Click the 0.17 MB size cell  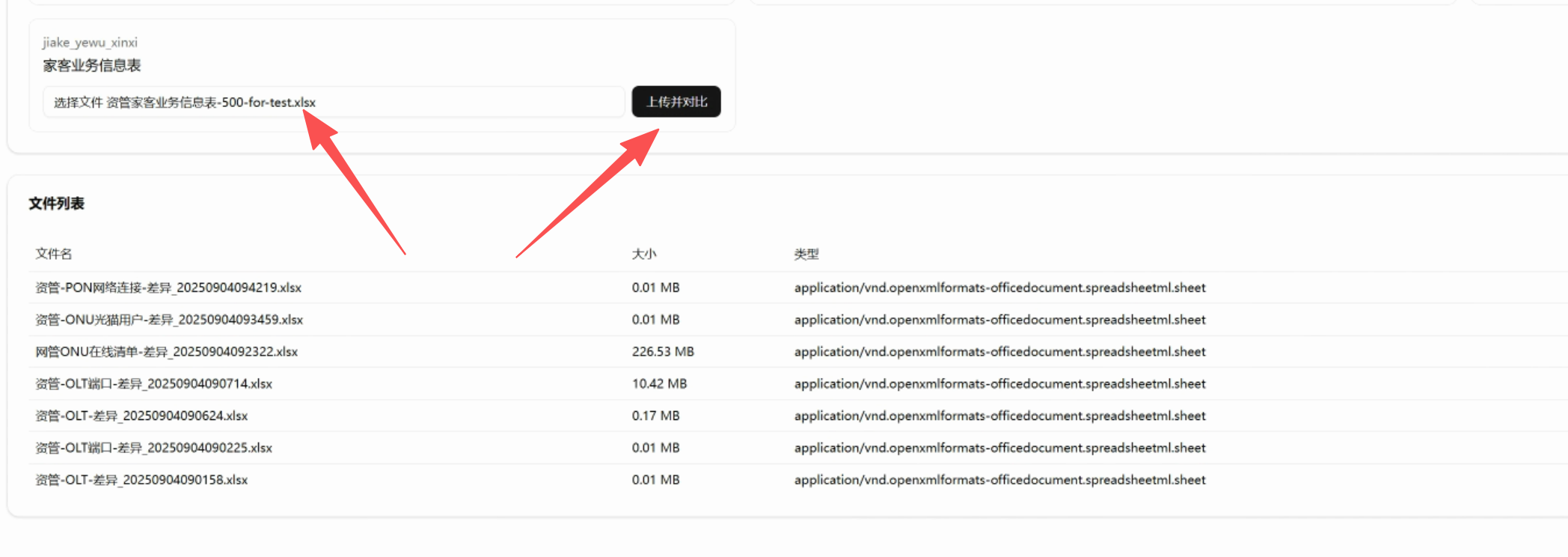655,416
